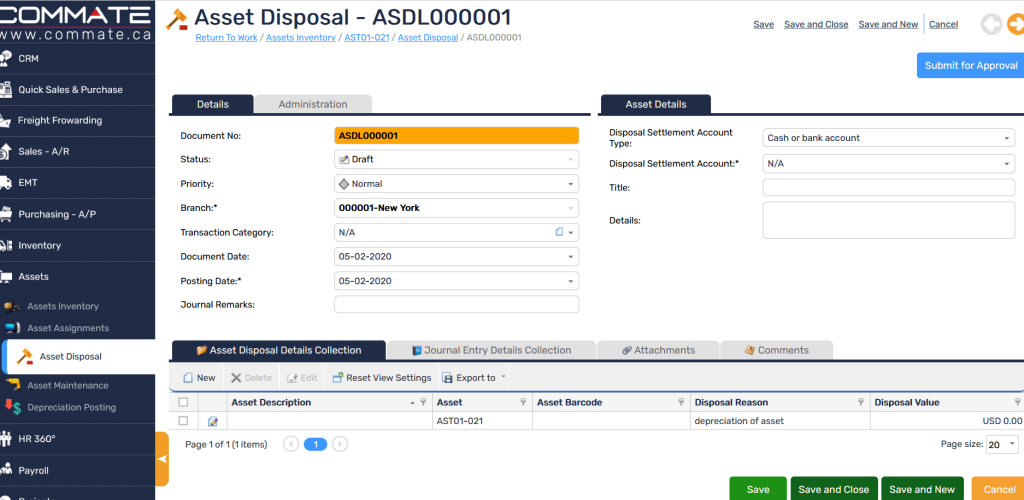Click the Submit for Approval button
1024x500 pixels.
point(970,65)
